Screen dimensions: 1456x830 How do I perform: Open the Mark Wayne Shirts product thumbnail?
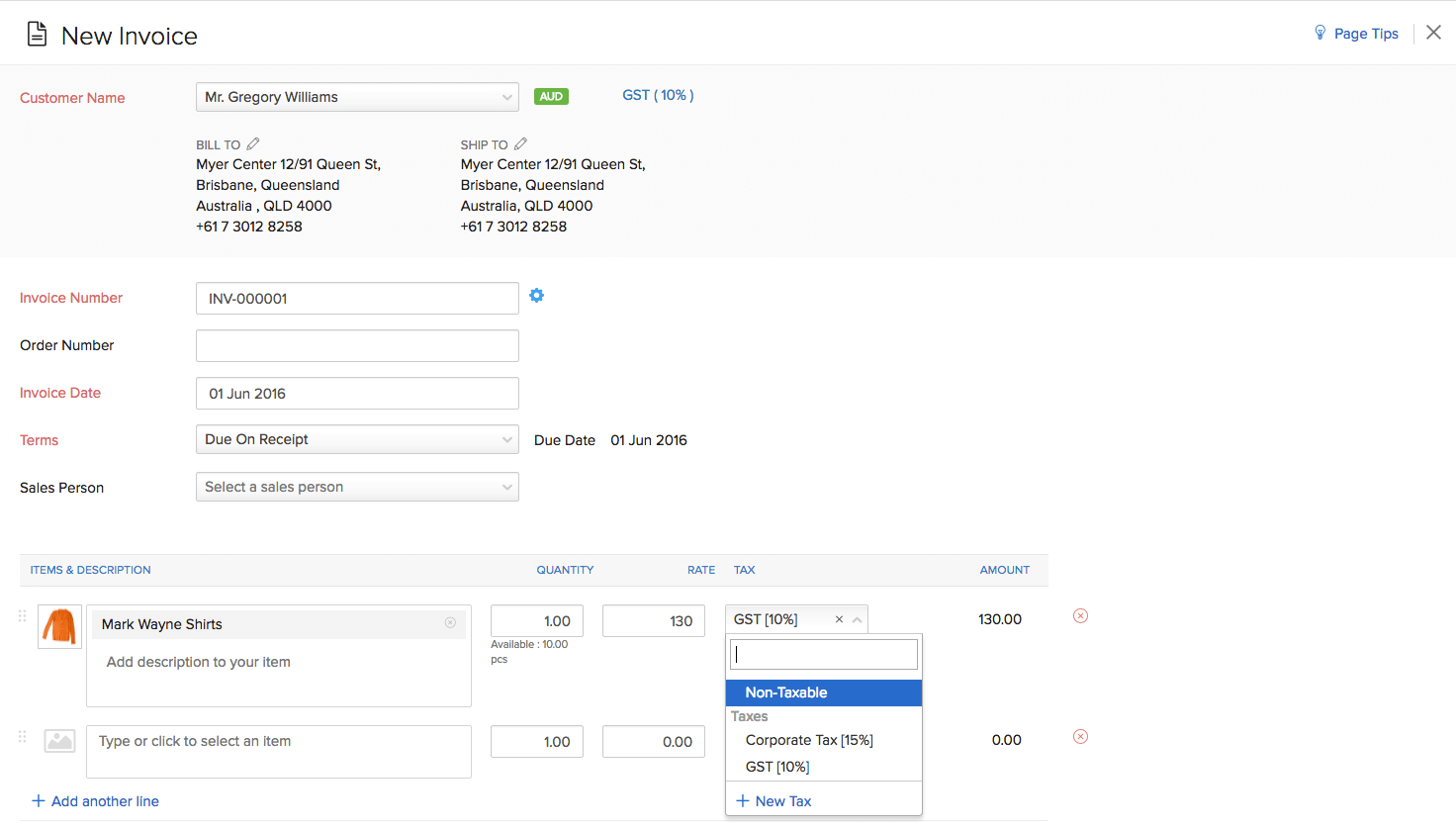pos(59,626)
